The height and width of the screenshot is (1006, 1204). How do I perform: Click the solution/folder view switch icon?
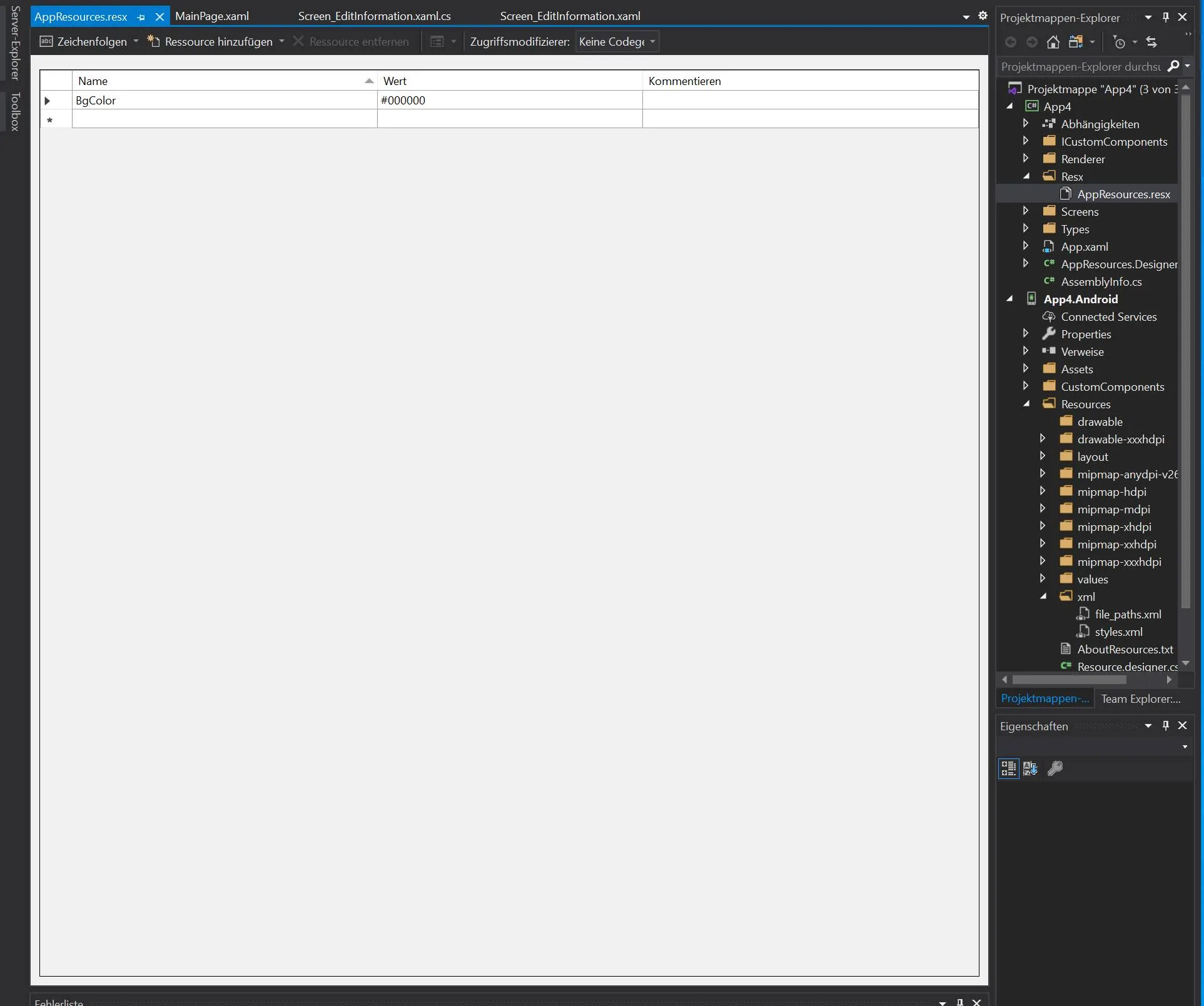click(1076, 42)
